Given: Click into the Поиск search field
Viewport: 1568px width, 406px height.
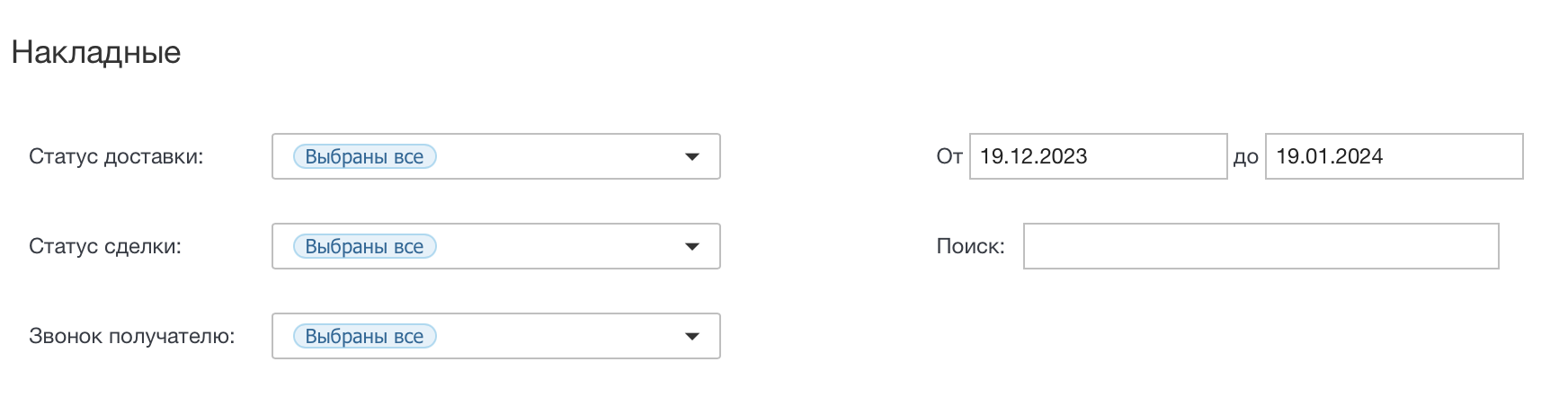Looking at the screenshot, I should (x=1261, y=246).
